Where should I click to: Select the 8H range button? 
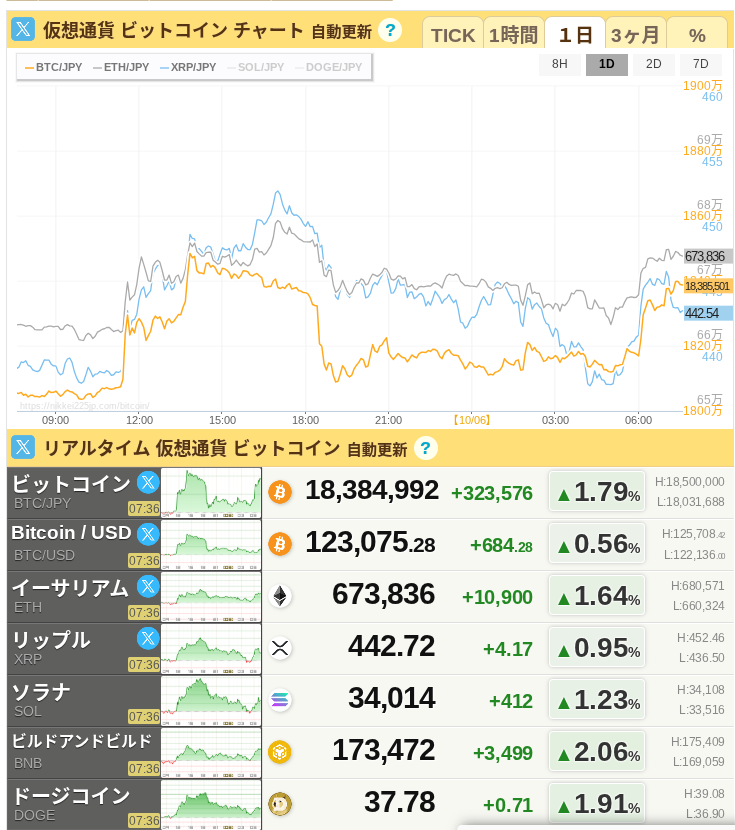[560, 64]
